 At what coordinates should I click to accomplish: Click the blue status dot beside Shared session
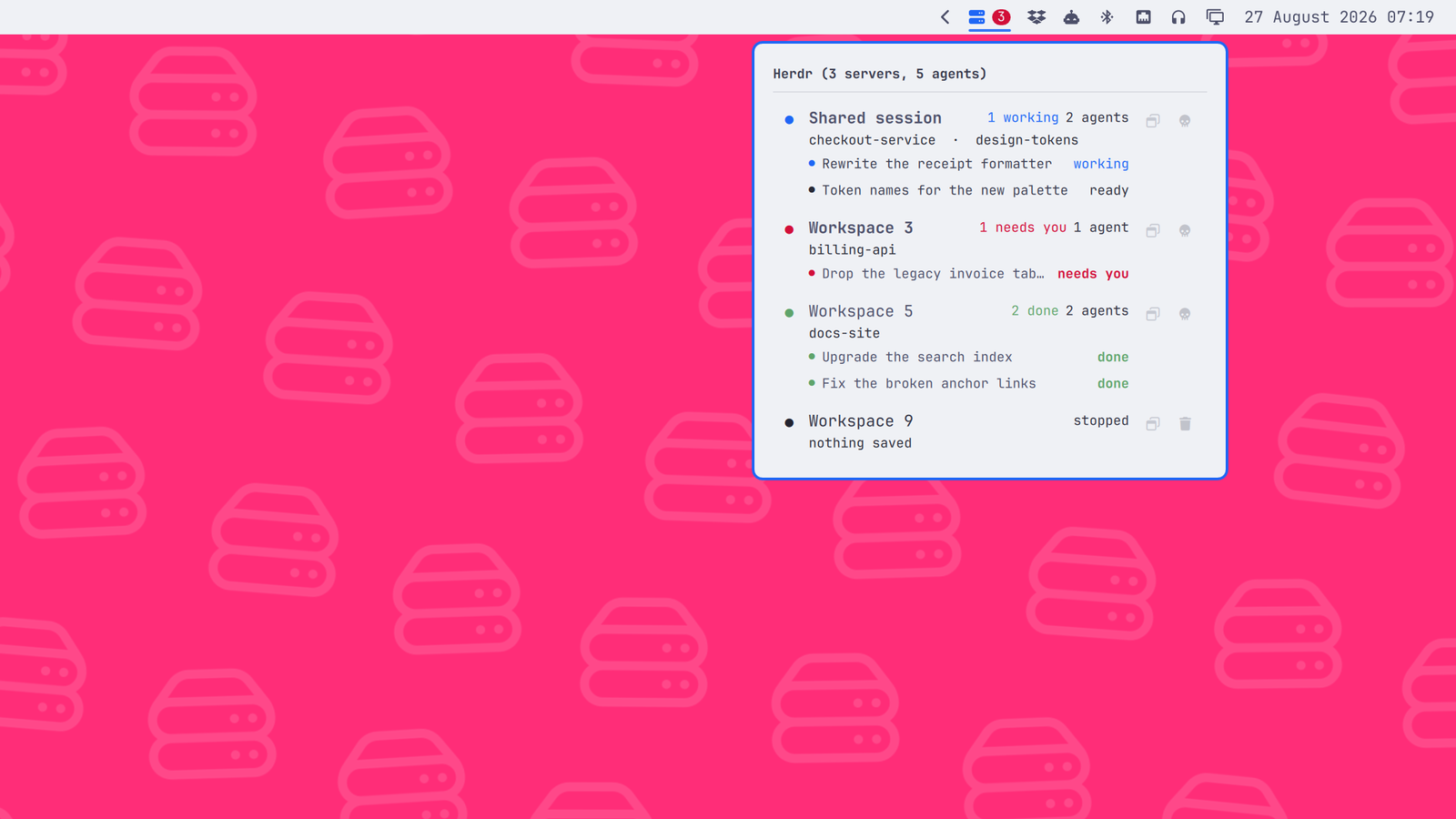click(789, 119)
